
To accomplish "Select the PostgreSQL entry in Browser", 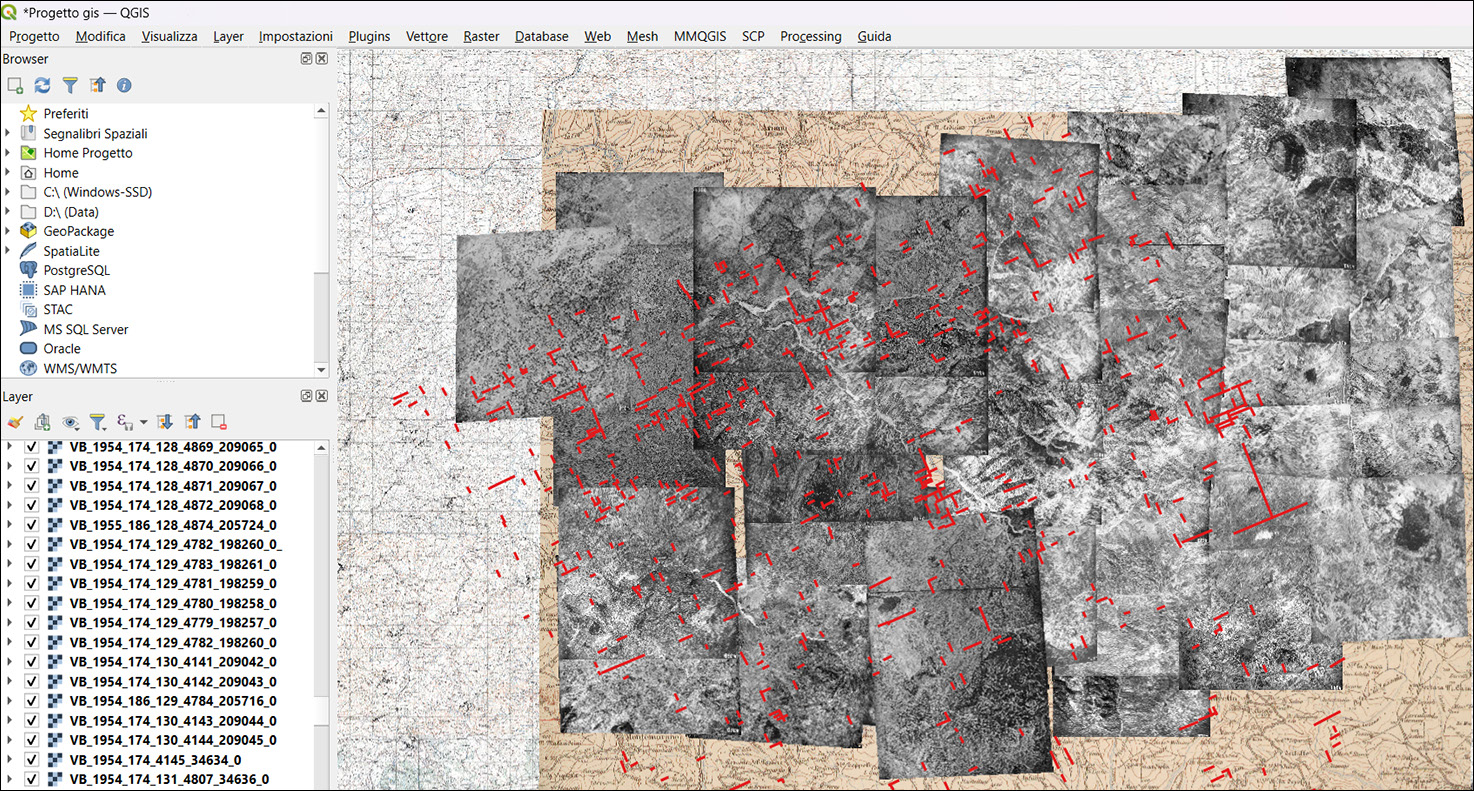I will point(76,271).
